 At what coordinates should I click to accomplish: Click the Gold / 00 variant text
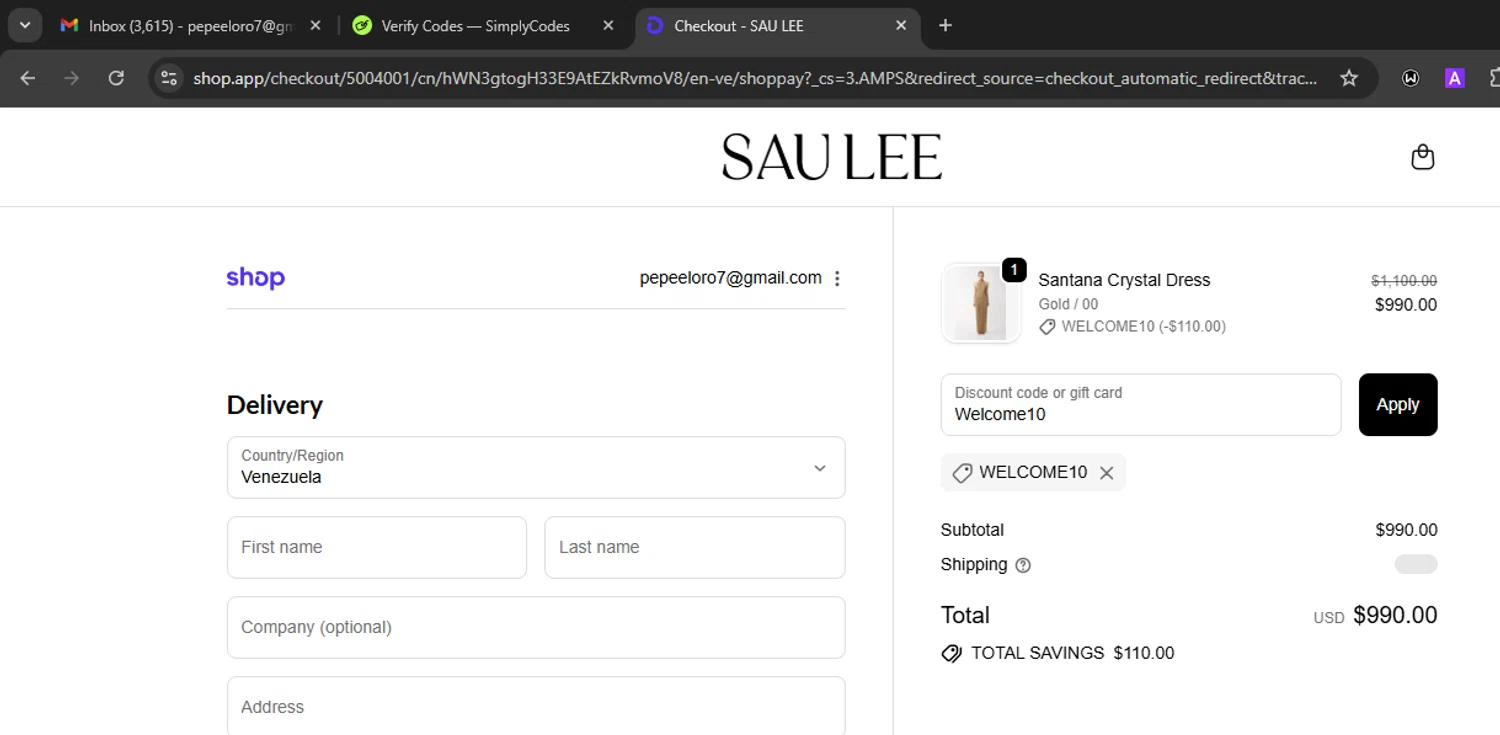click(1068, 304)
